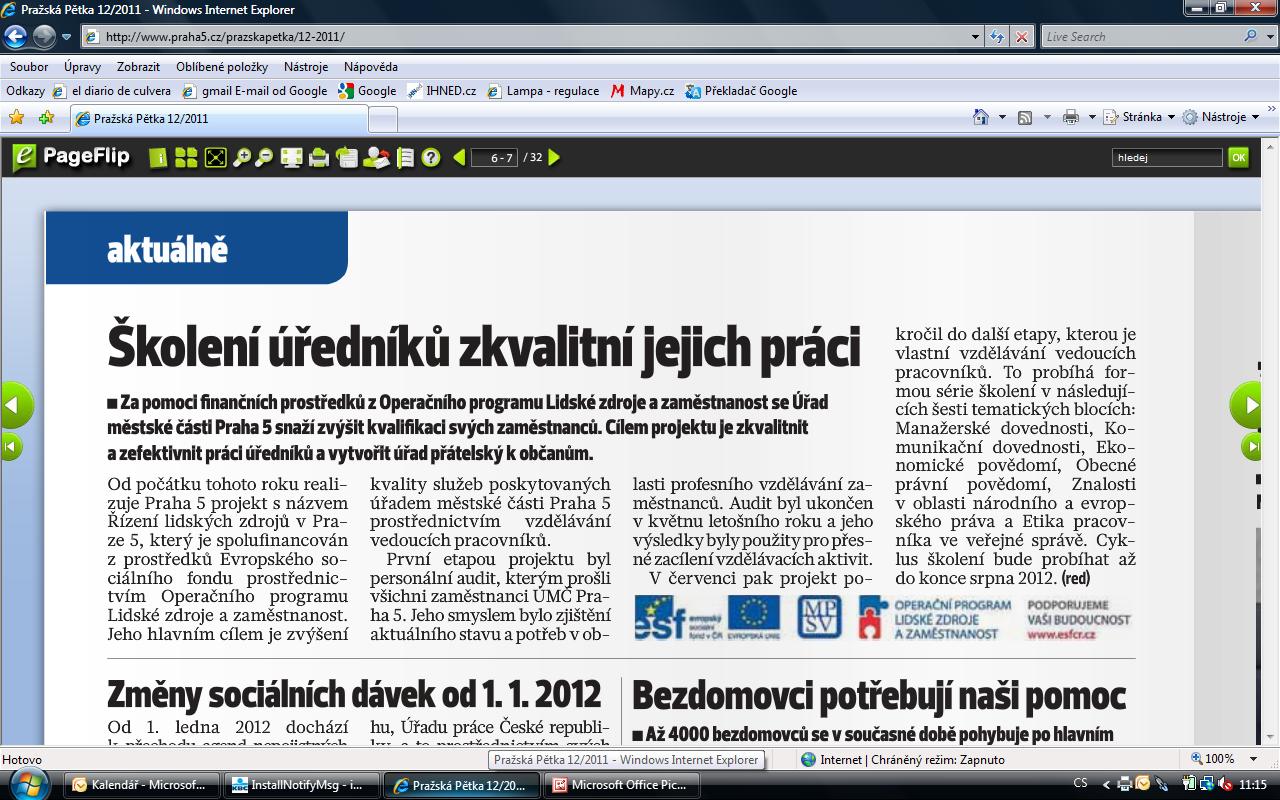Viewport: 1280px width, 800px height.
Task: Flip to next page with large right green arrow
Action: coord(1247,405)
